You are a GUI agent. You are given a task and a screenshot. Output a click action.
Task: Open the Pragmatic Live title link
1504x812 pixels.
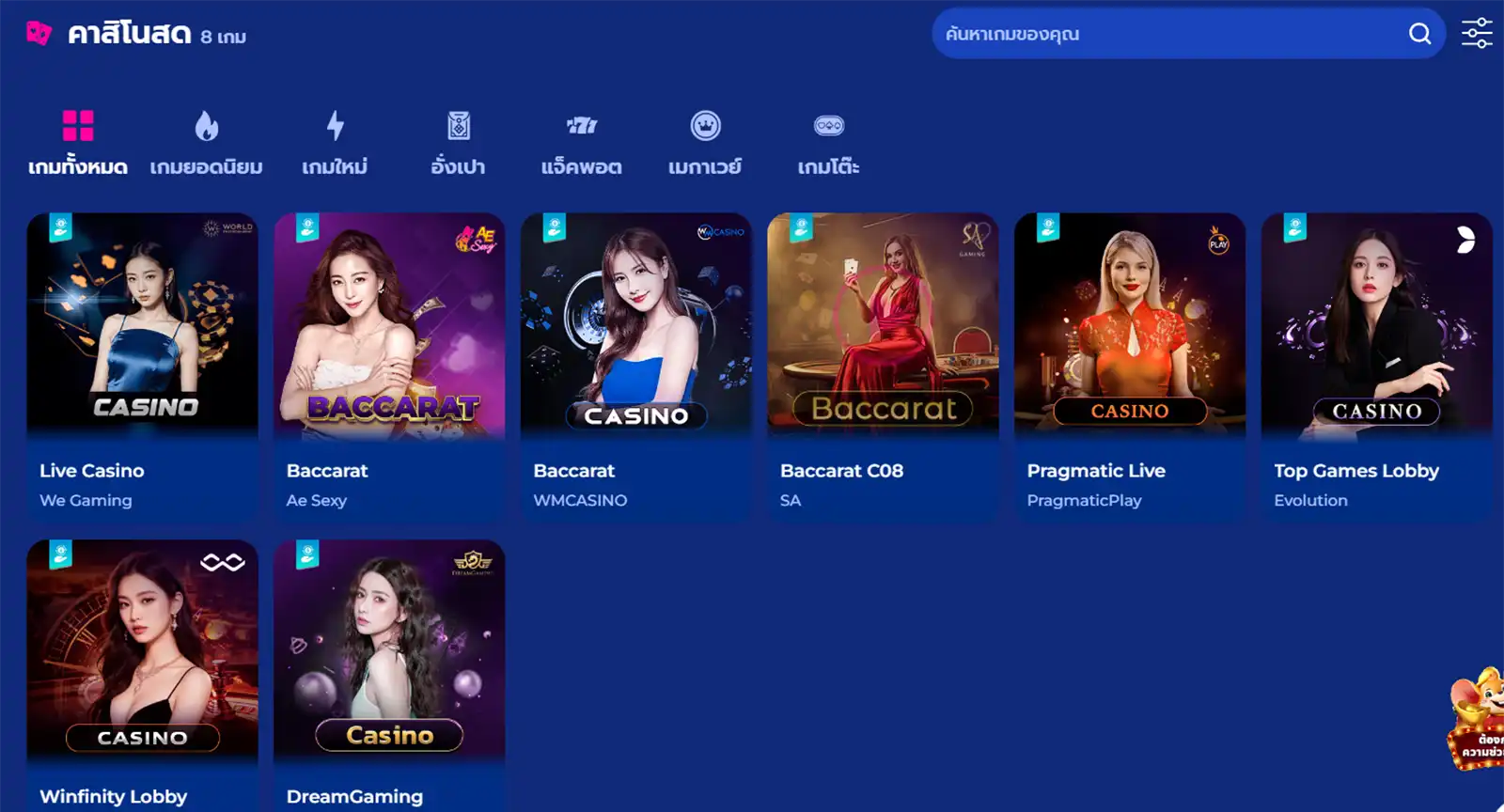(1096, 471)
